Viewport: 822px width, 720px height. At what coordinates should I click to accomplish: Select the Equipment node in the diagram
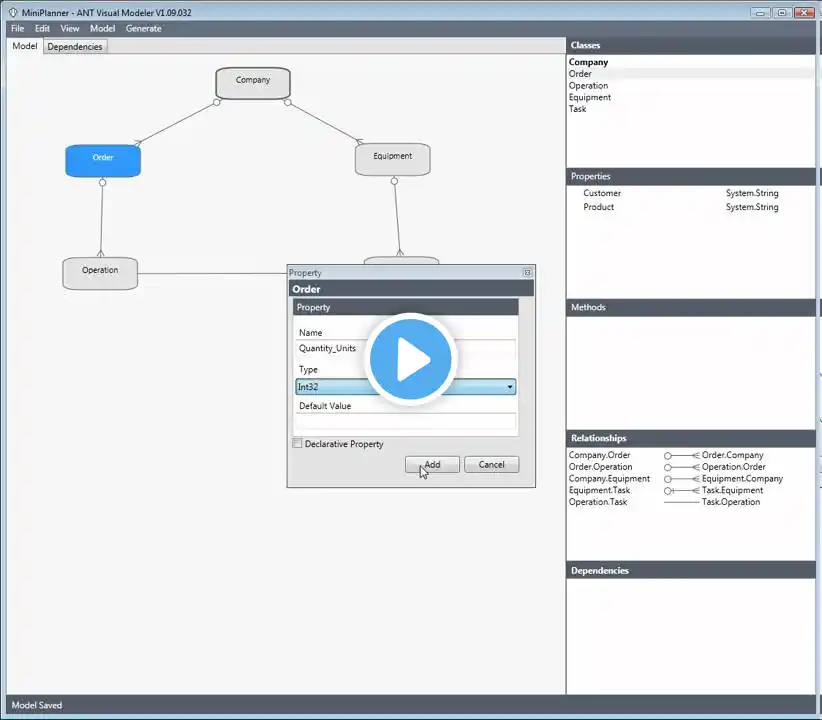[x=393, y=159]
